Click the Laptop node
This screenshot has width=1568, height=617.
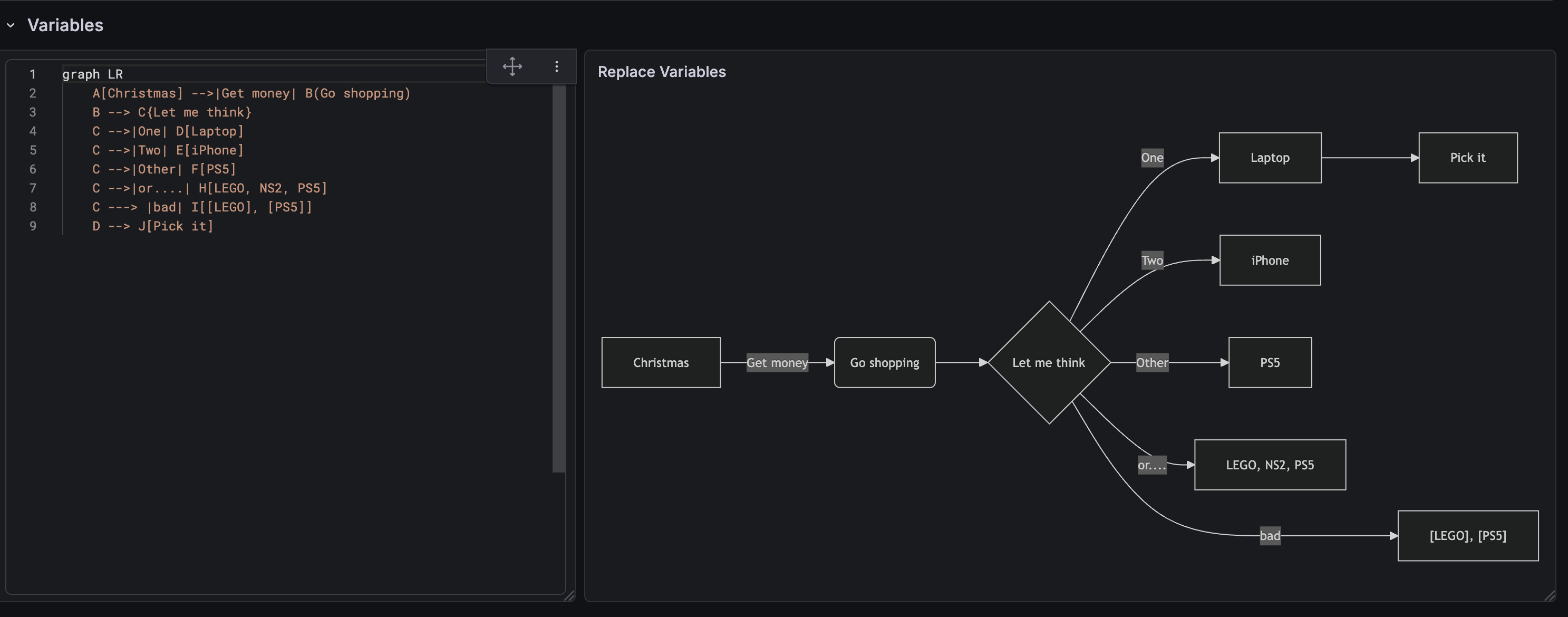click(1269, 157)
